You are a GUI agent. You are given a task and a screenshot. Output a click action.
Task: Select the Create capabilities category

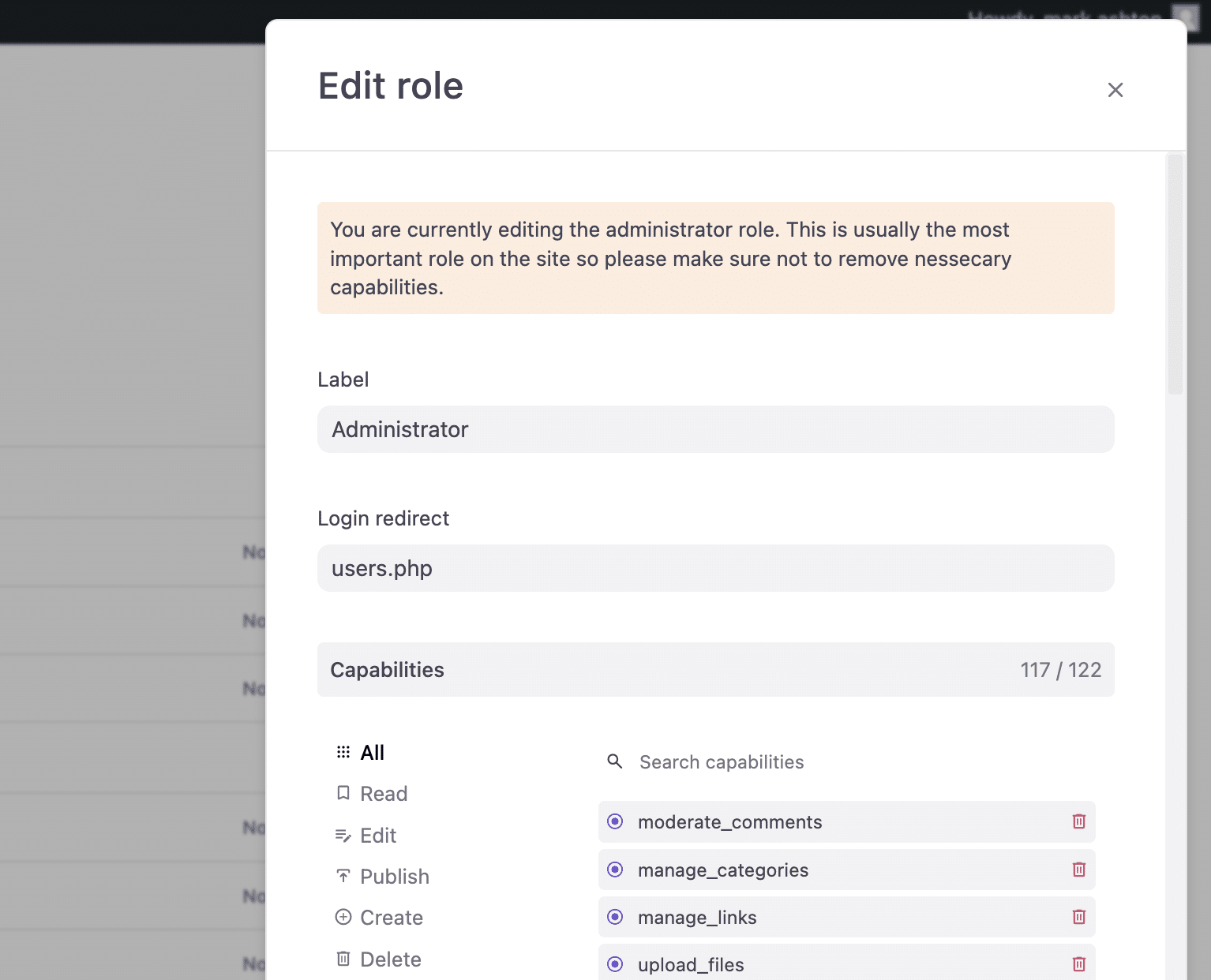(x=380, y=918)
